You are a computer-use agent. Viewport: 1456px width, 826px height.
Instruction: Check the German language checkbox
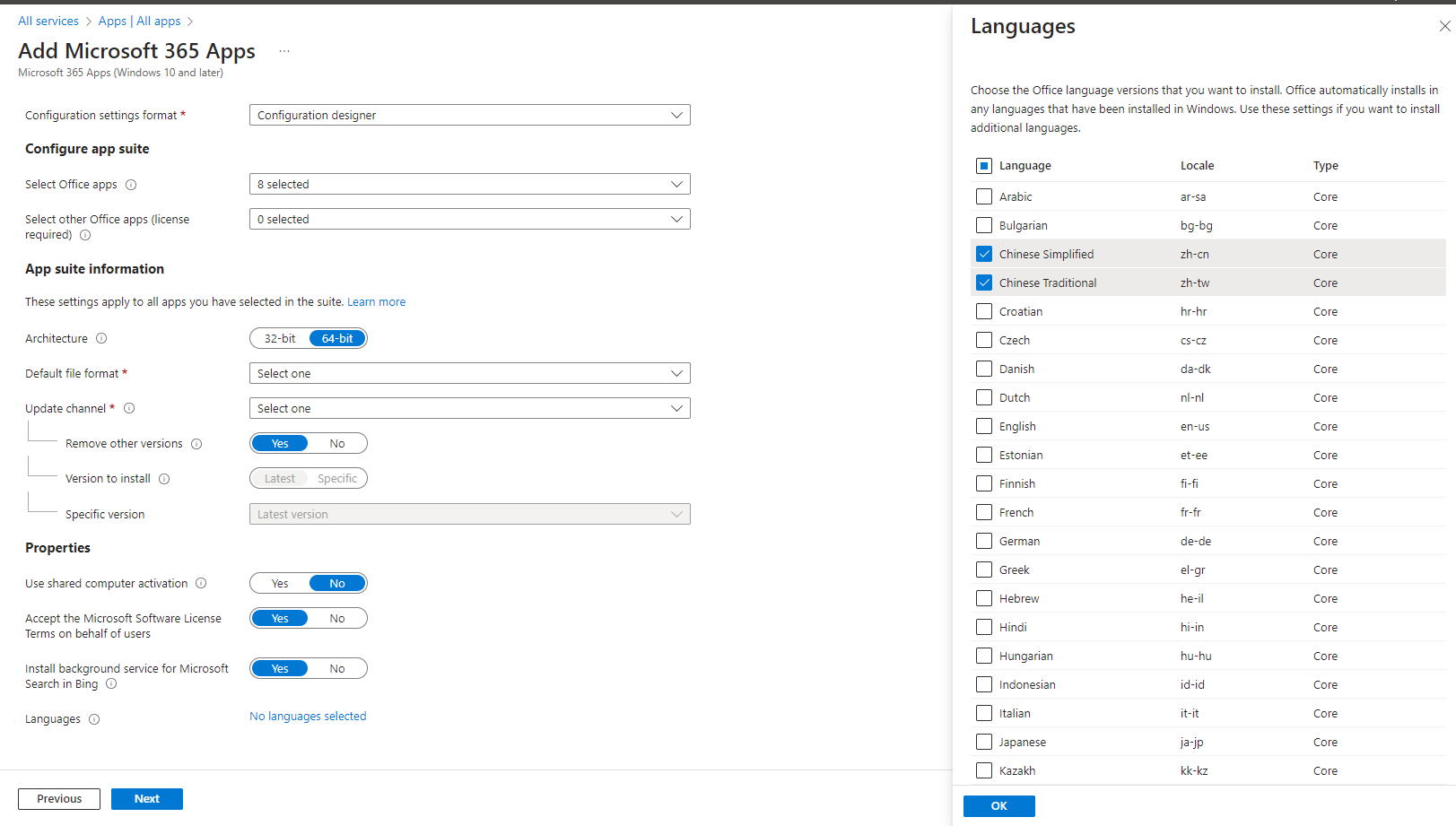pos(984,541)
